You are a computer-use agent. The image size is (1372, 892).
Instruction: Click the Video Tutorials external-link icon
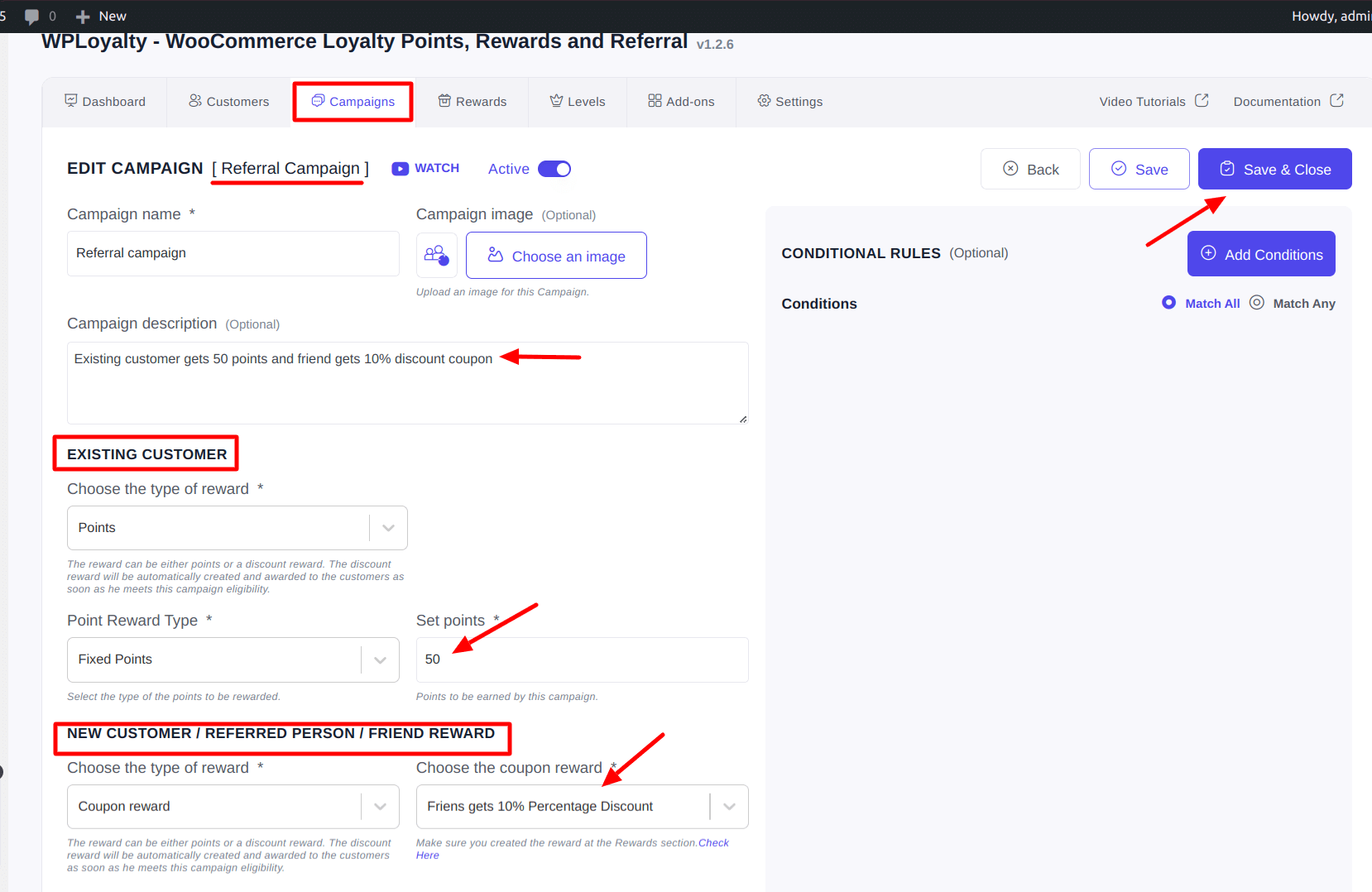coord(1202,100)
